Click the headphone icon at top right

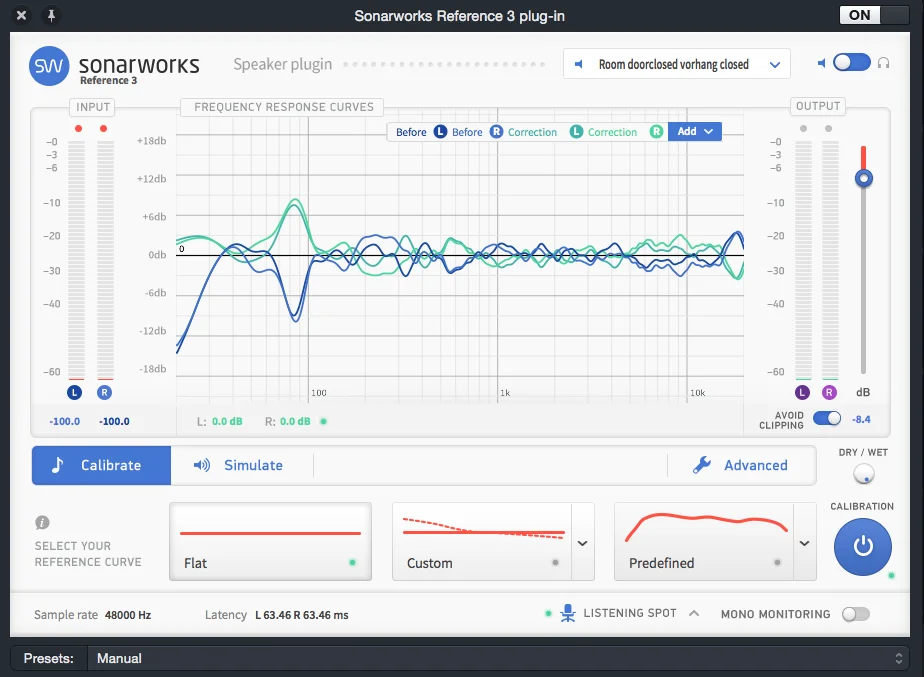tap(883, 63)
